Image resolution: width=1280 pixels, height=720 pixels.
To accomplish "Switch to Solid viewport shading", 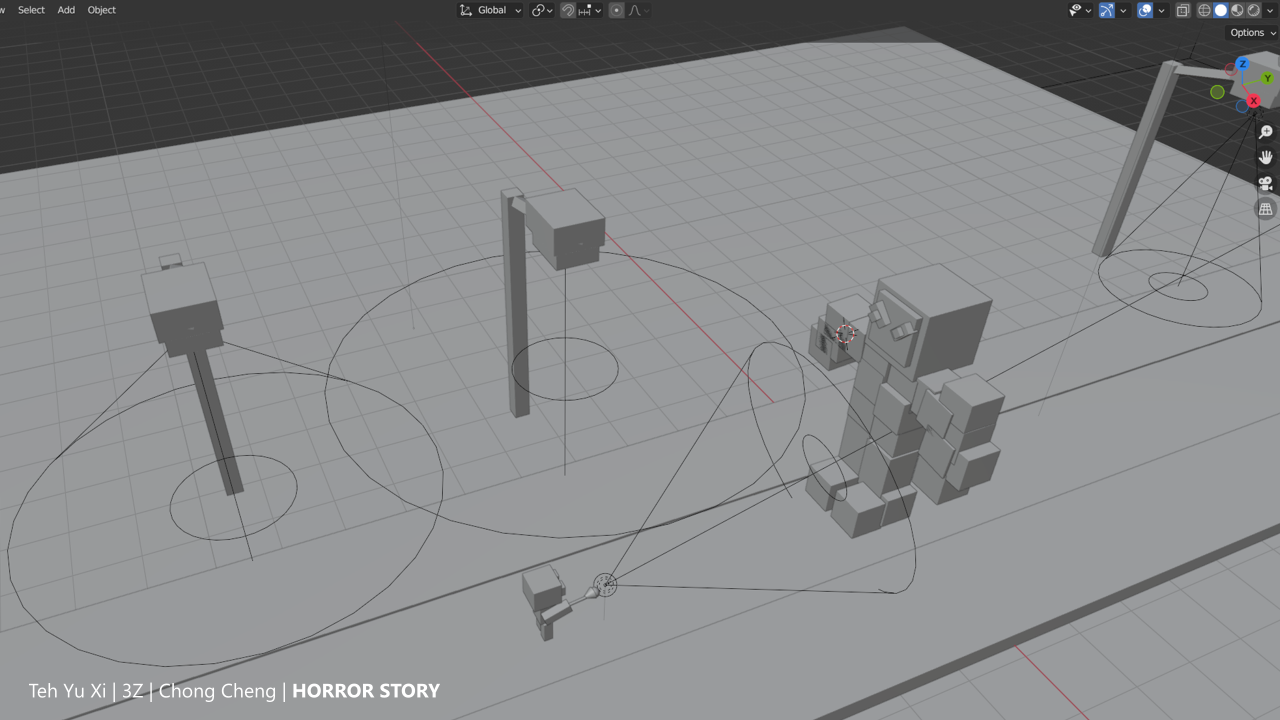I will (x=1221, y=10).
